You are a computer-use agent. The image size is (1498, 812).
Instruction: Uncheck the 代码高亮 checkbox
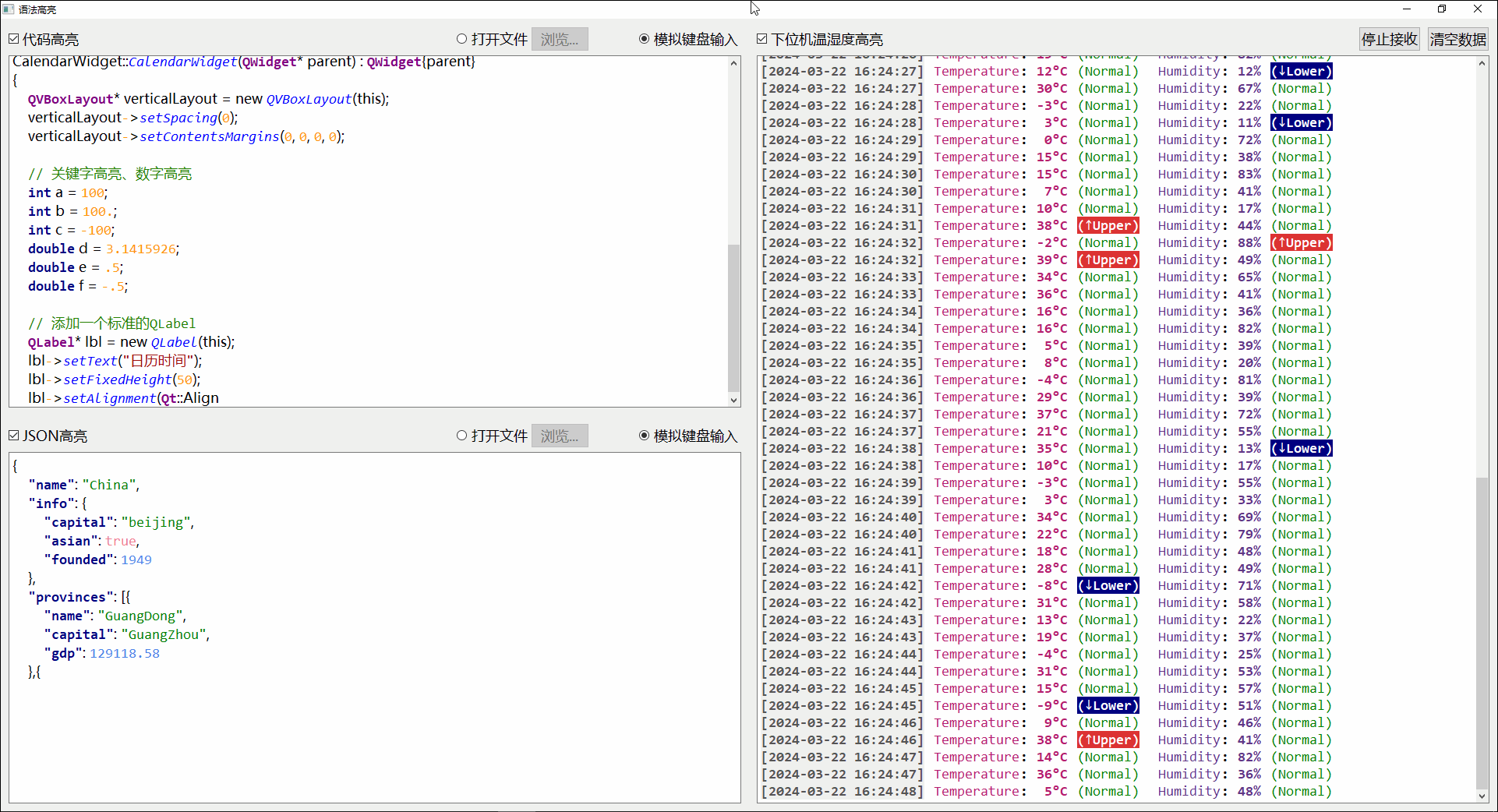[x=14, y=39]
